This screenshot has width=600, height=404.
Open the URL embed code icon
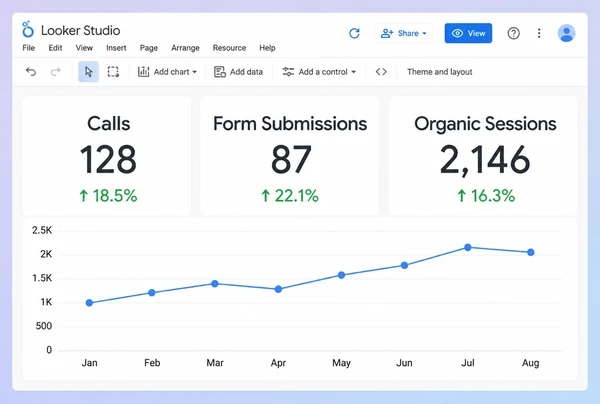pos(381,72)
